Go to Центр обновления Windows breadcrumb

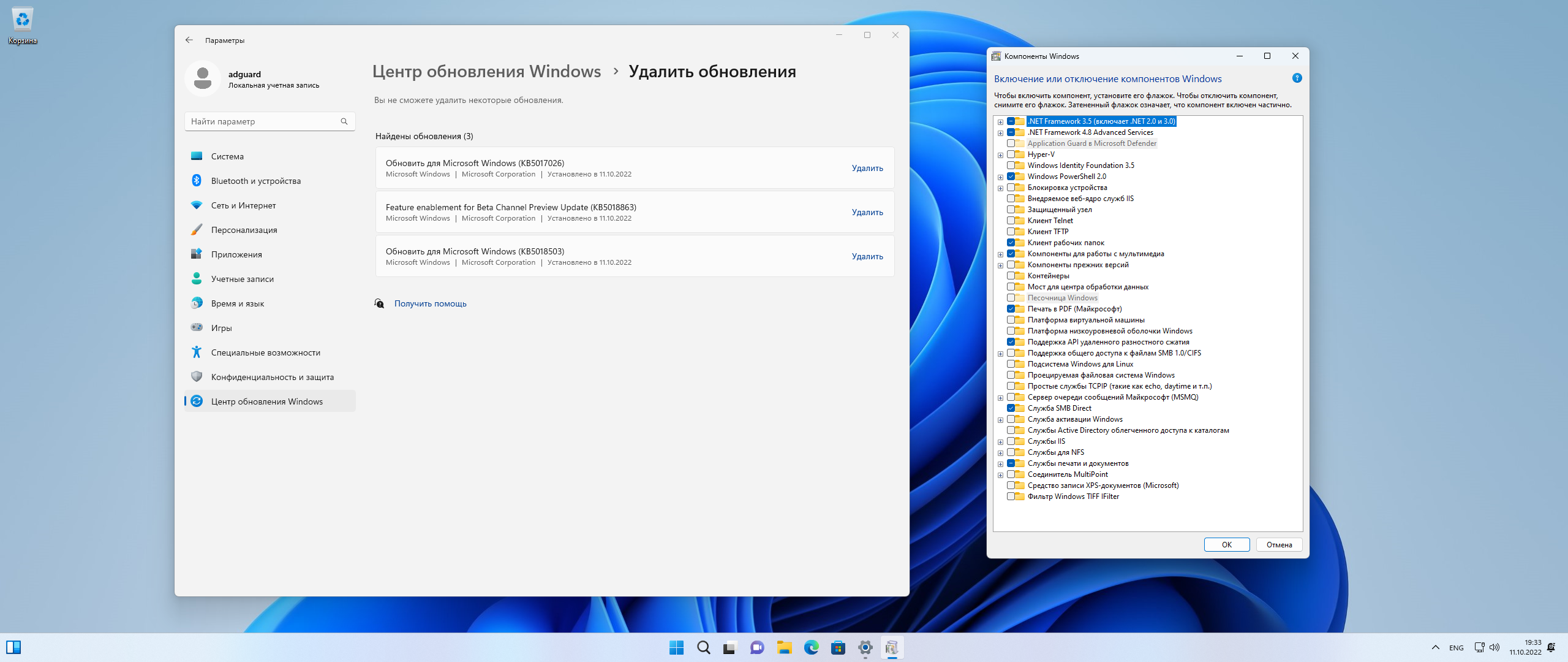click(486, 71)
